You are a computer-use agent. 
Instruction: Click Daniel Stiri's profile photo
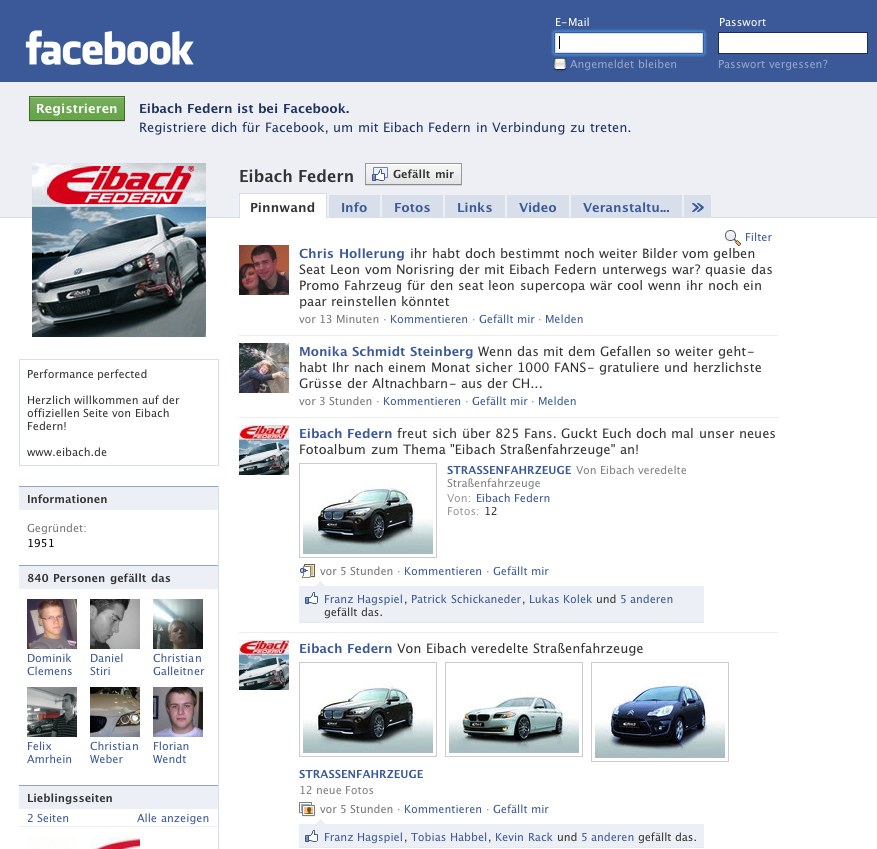[x=115, y=624]
